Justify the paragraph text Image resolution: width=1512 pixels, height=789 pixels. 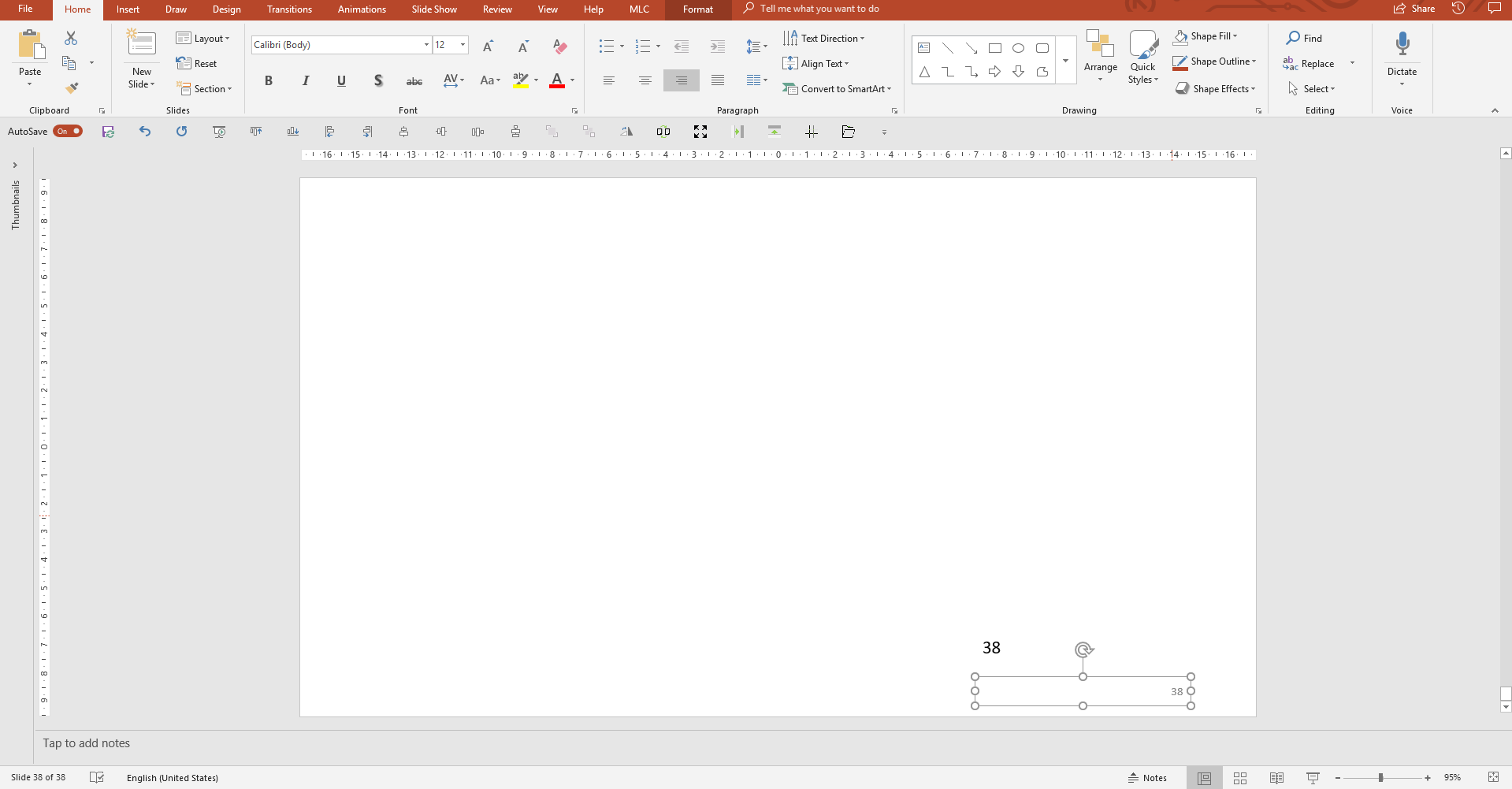tap(718, 80)
